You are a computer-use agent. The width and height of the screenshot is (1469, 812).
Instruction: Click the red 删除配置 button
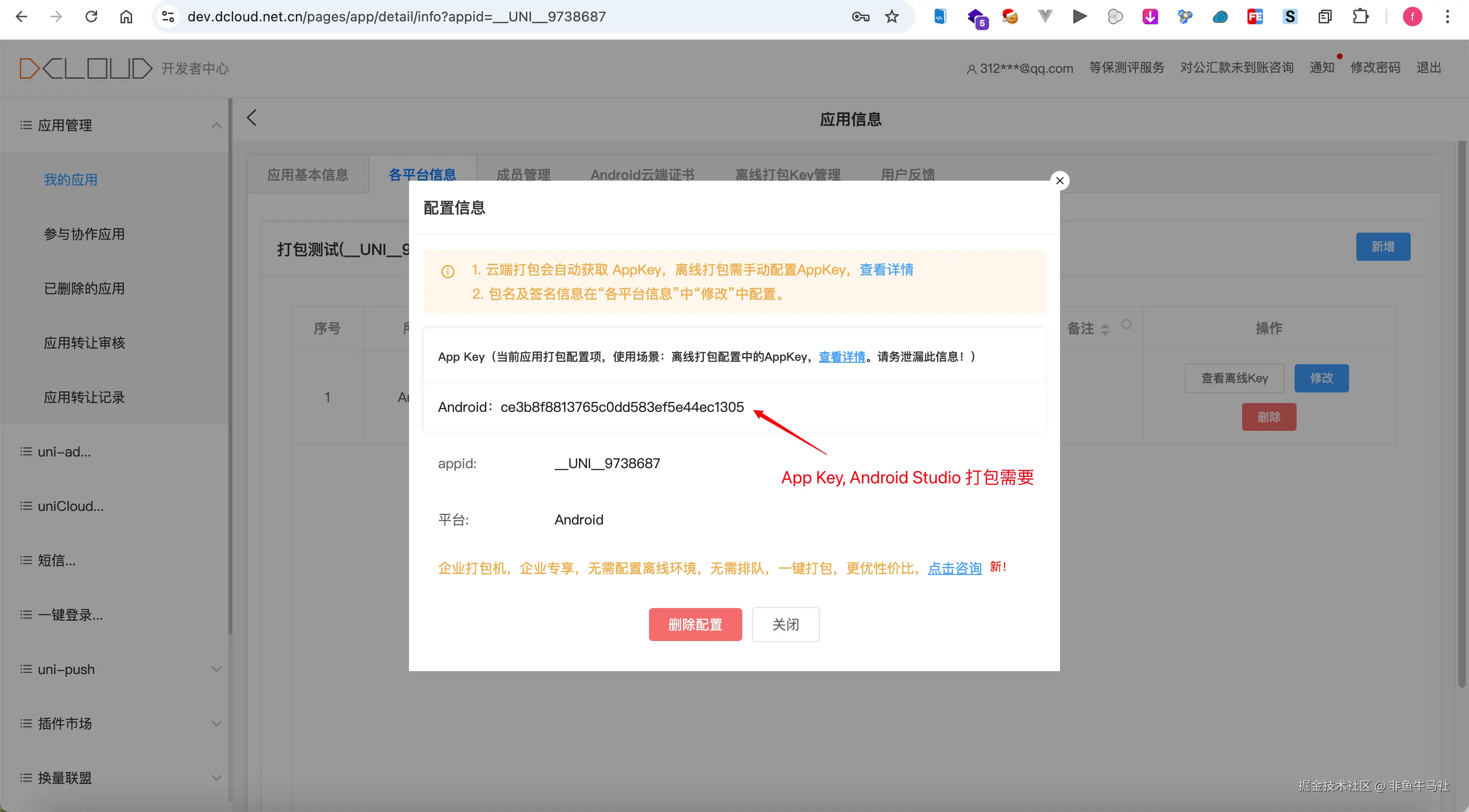(x=695, y=625)
